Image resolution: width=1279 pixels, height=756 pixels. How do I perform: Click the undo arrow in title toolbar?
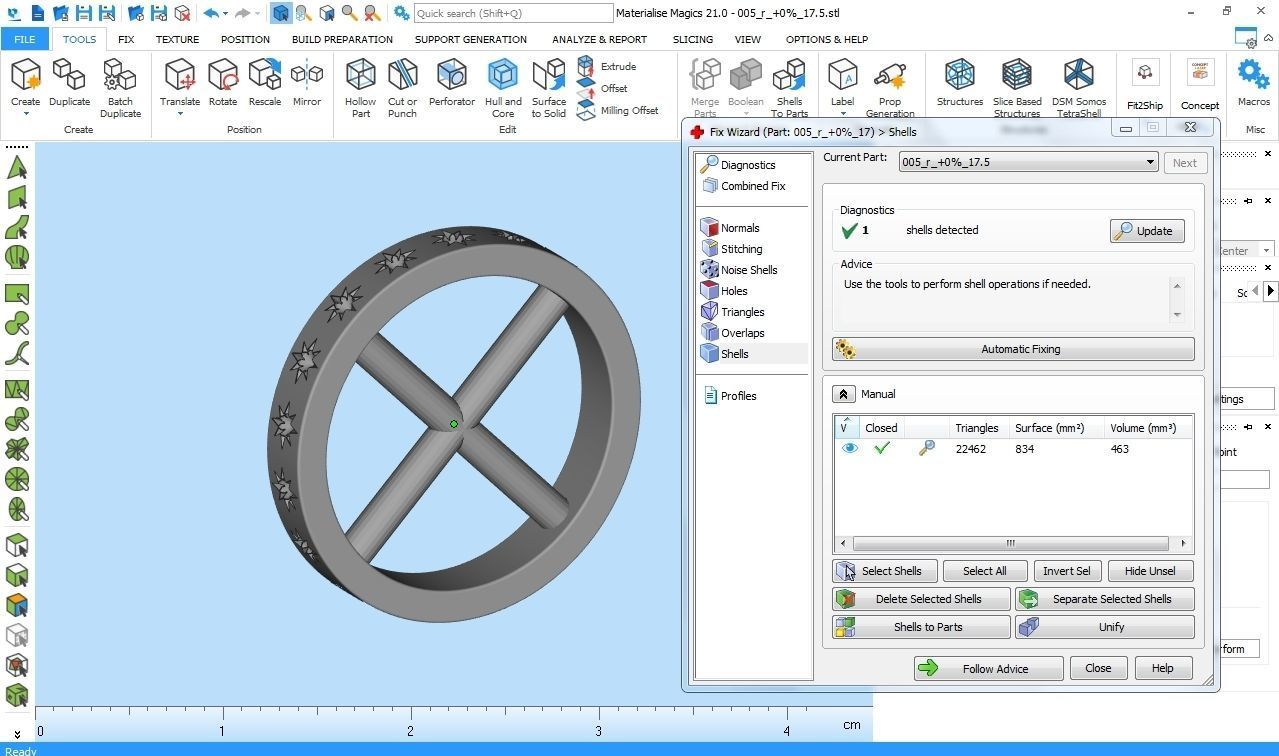pyautogui.click(x=211, y=13)
